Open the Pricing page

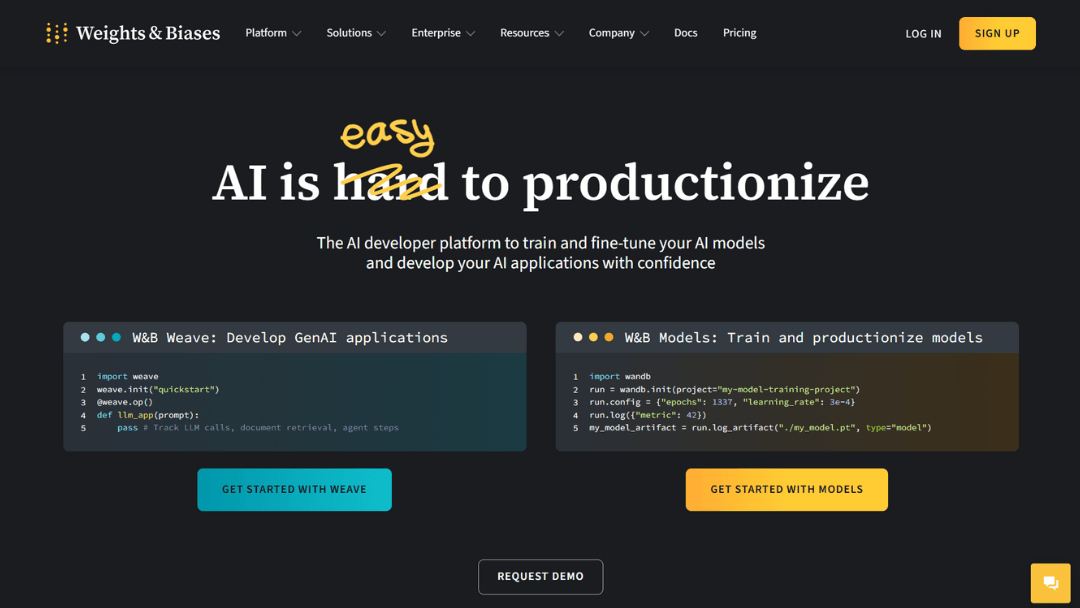pyautogui.click(x=739, y=33)
